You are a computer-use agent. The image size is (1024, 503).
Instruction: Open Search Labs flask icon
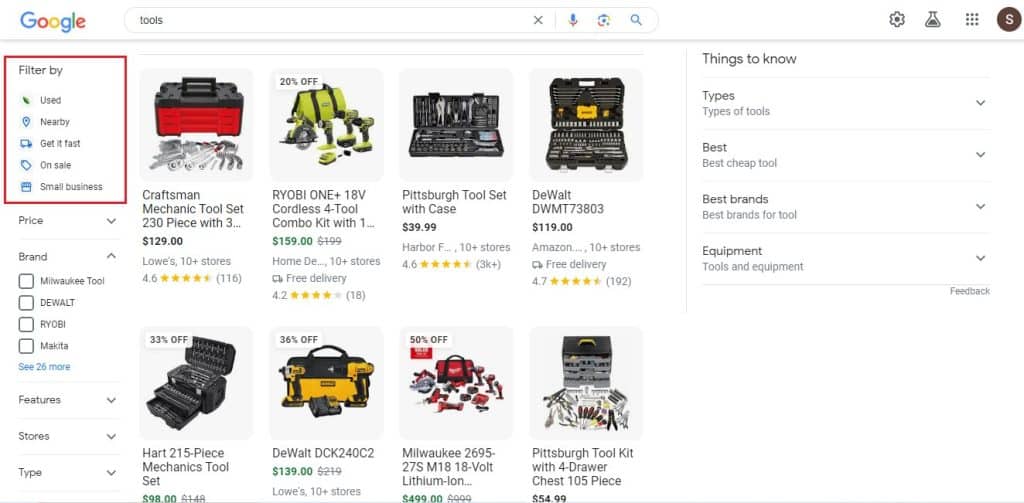coord(933,20)
